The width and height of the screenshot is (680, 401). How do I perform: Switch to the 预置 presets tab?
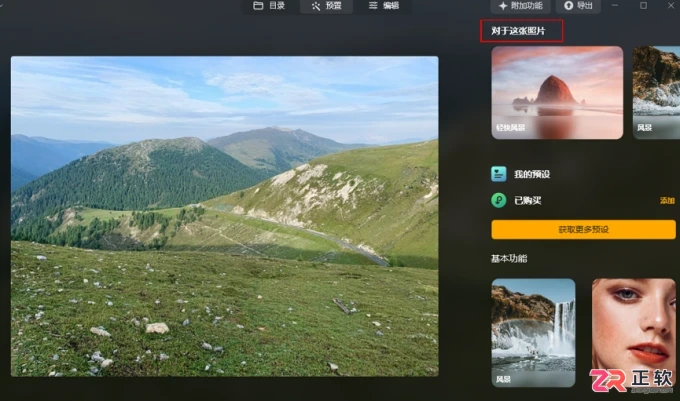[327, 6]
